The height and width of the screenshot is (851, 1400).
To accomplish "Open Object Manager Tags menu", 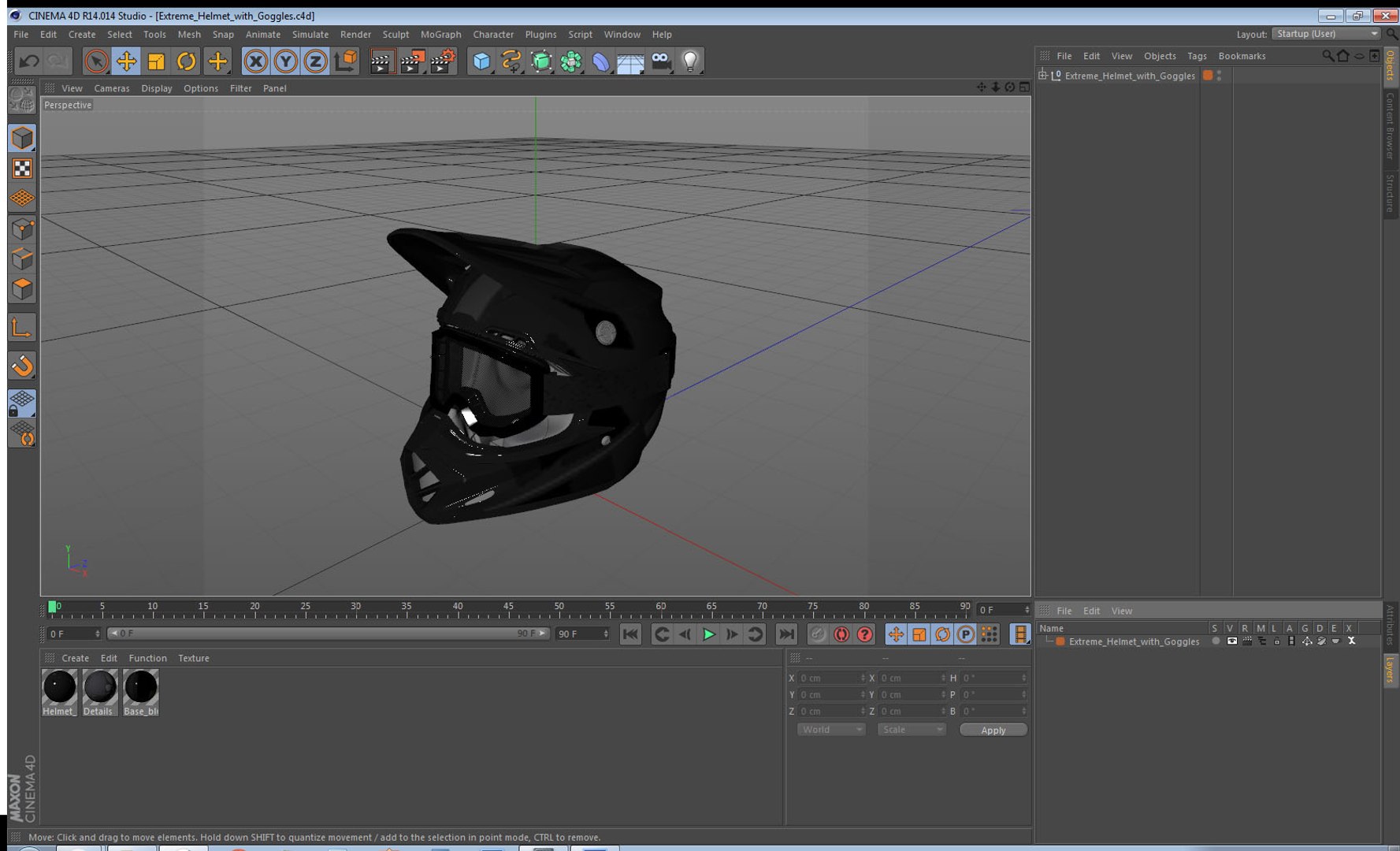I will pyautogui.click(x=1197, y=56).
